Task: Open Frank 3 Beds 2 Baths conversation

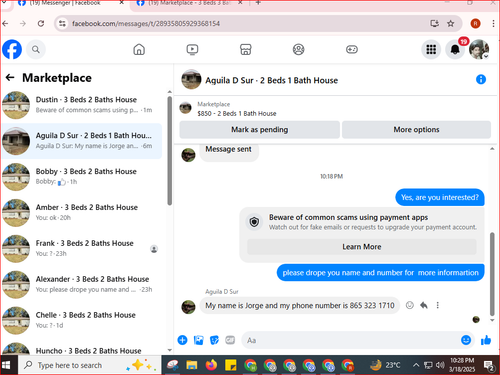Action: coord(82,249)
